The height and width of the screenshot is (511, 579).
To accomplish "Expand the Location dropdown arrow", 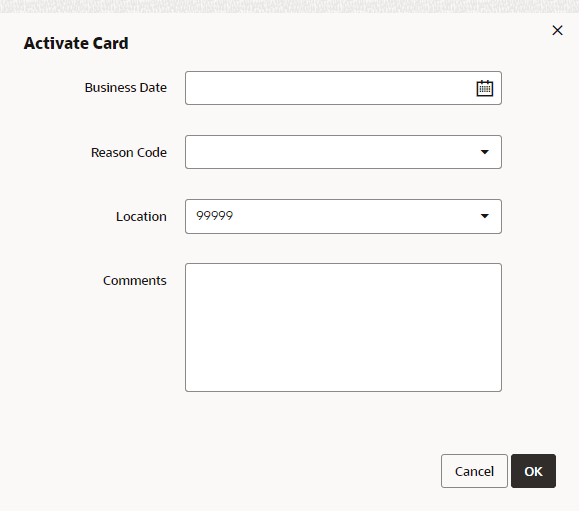I will (x=484, y=216).
